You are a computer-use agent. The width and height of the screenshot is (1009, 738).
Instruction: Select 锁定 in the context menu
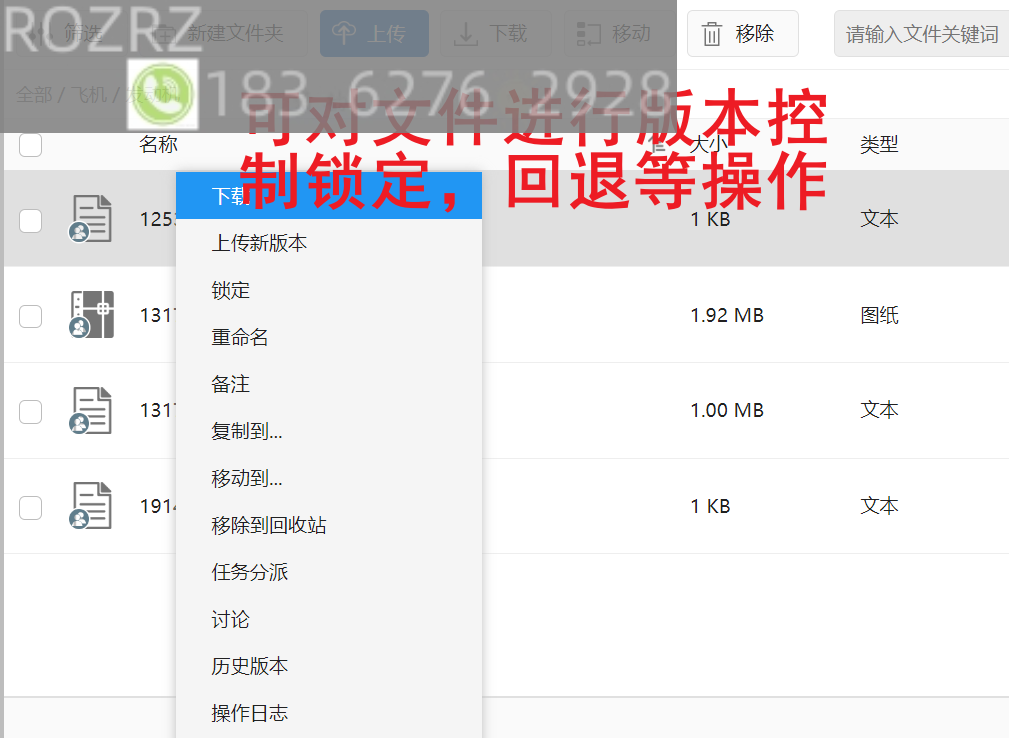(x=231, y=291)
